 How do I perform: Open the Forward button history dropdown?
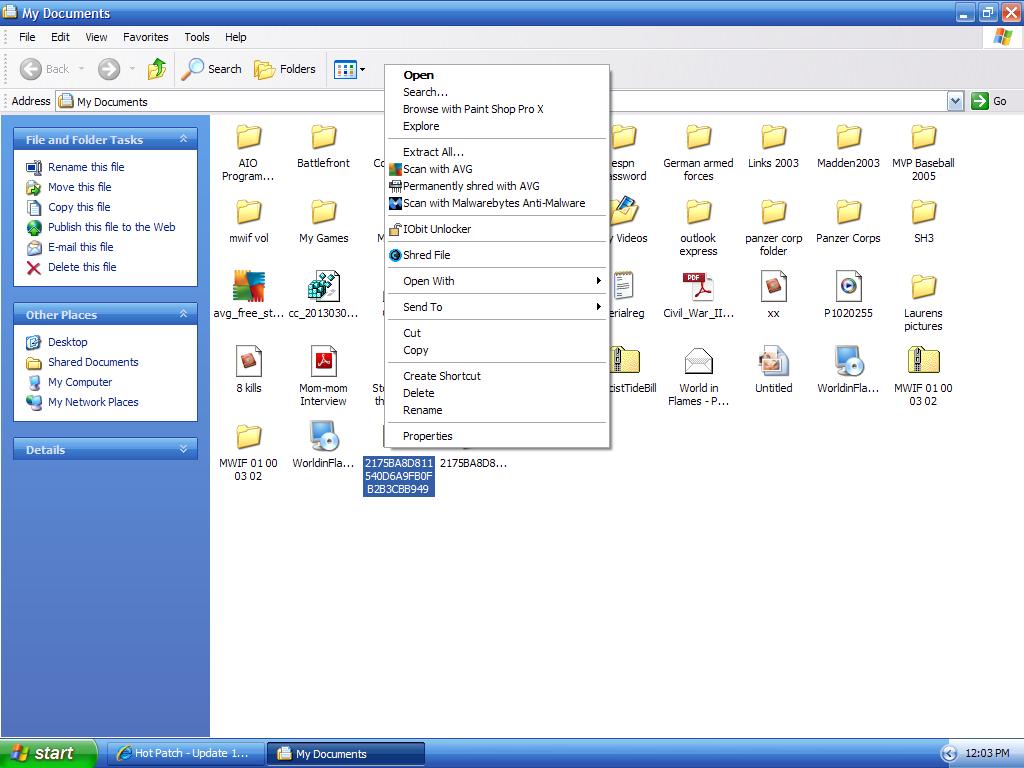click(x=133, y=69)
